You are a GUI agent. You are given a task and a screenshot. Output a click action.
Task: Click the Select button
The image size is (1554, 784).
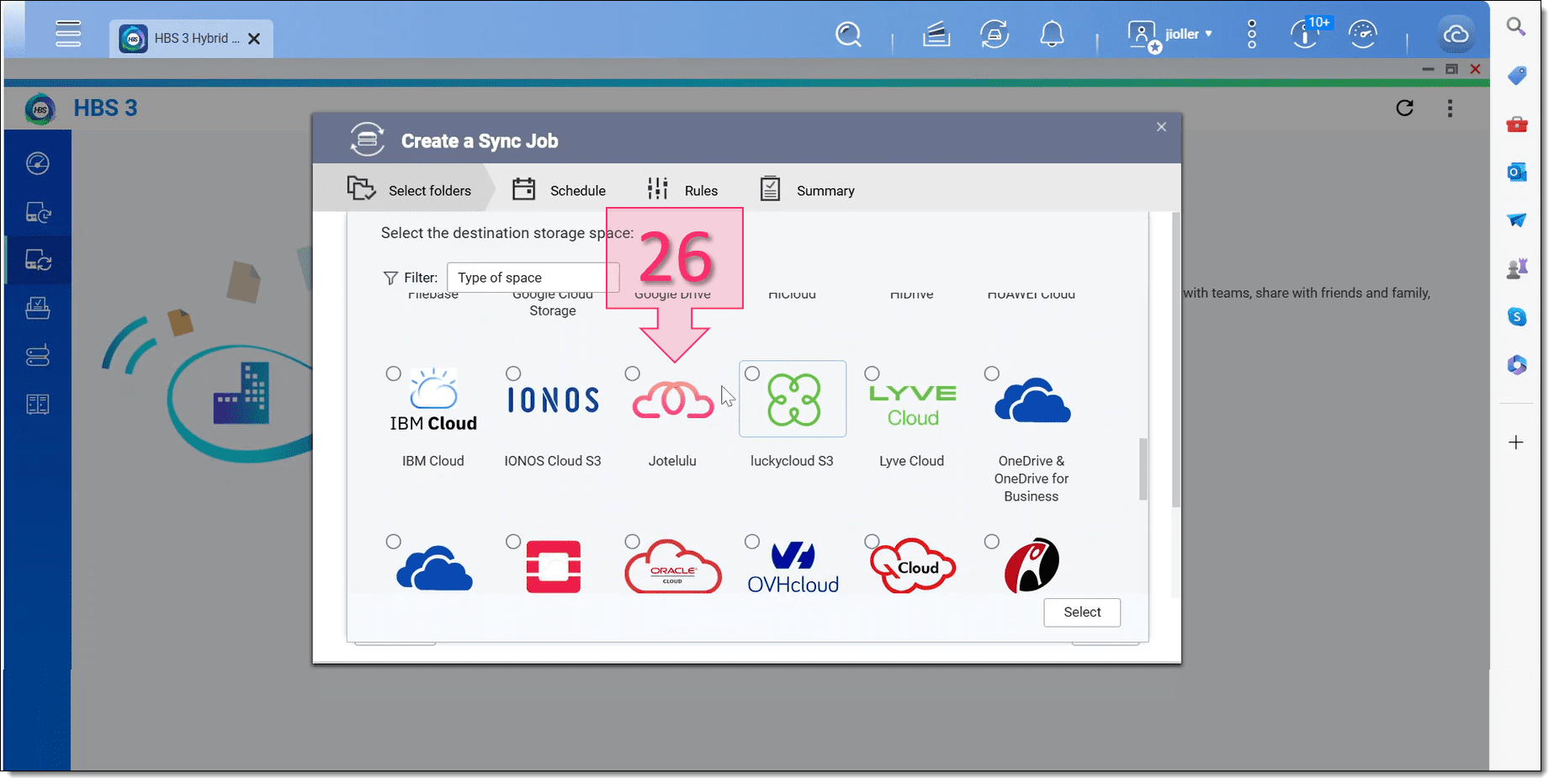(1082, 612)
